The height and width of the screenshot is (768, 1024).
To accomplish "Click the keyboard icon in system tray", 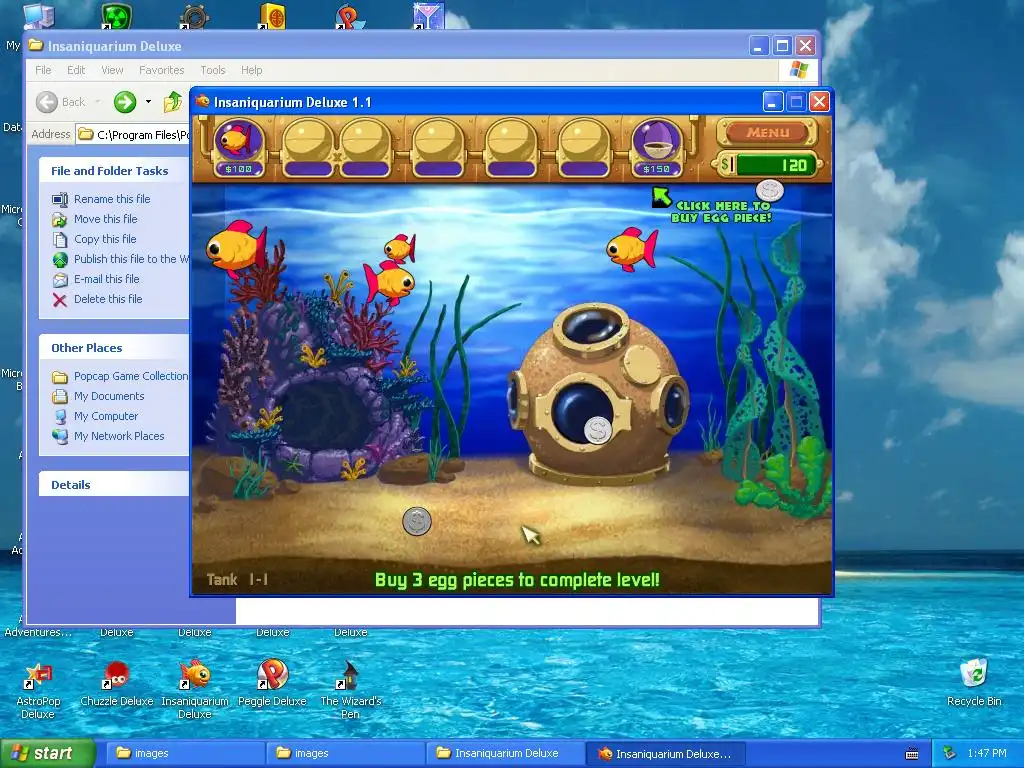I will point(912,754).
